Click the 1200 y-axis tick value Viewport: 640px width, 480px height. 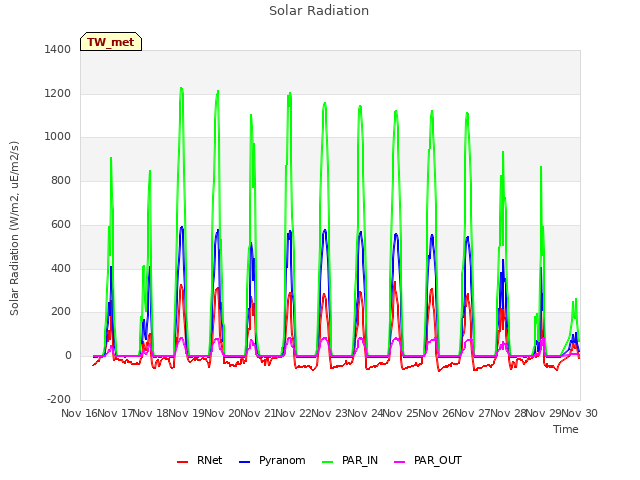58,93
